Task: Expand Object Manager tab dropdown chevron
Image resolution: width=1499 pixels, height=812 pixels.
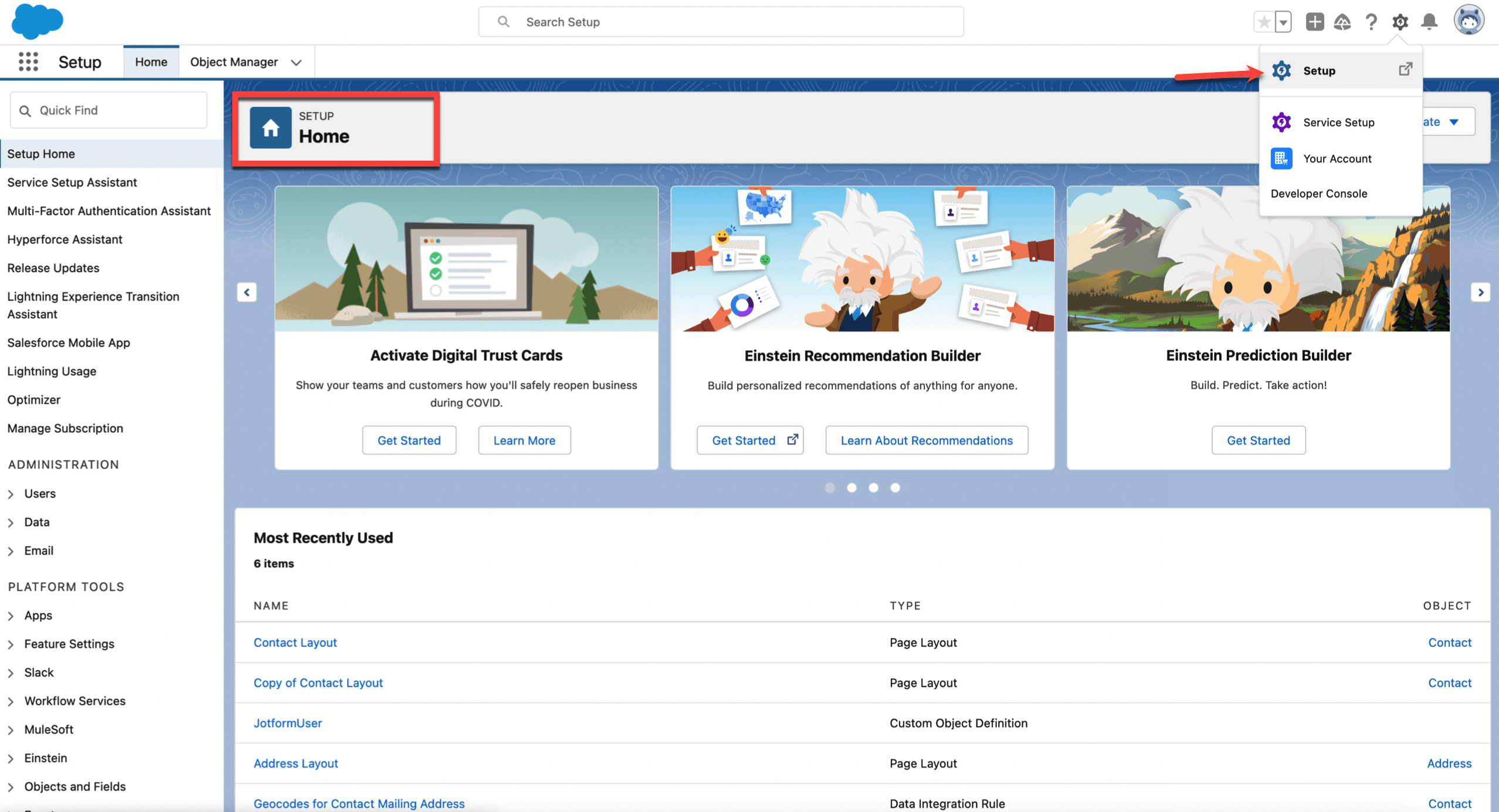Action: pos(296,62)
